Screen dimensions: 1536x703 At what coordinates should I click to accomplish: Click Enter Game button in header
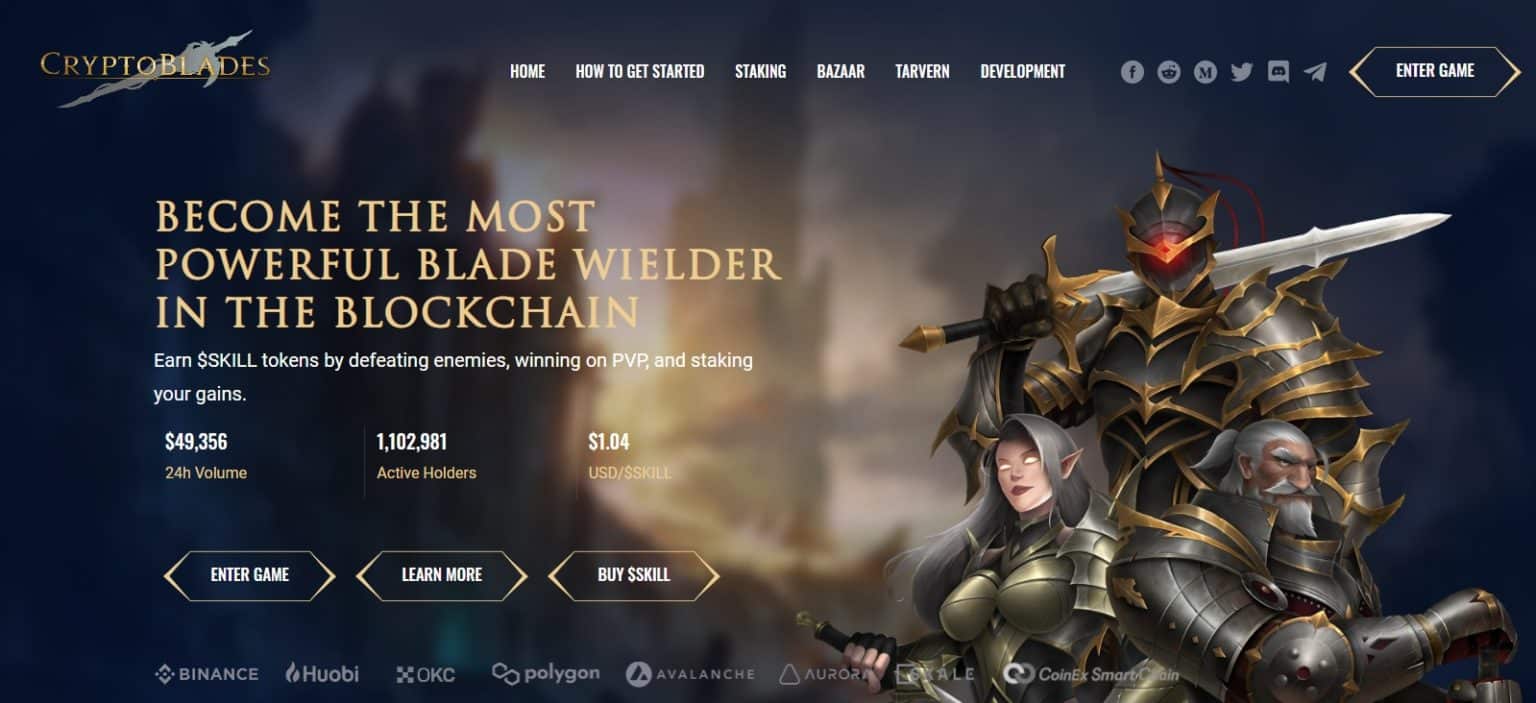coord(1435,71)
